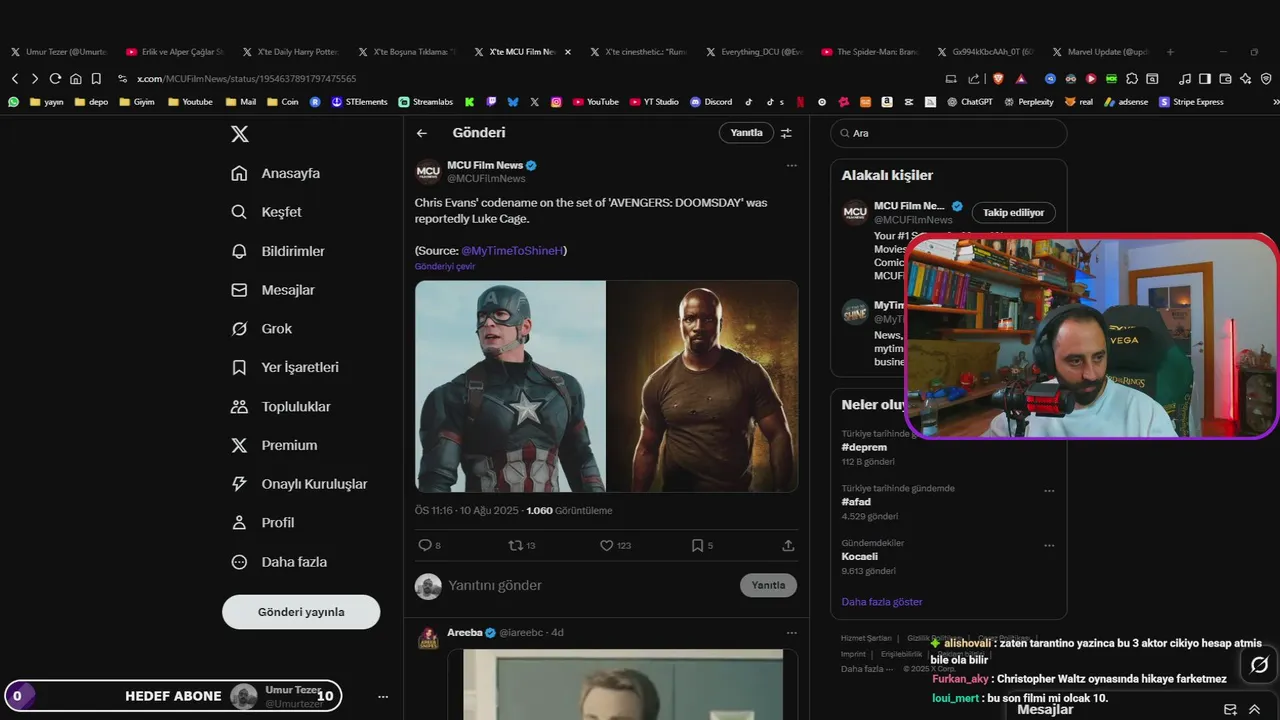Click the browser back arrow

tap(14, 78)
